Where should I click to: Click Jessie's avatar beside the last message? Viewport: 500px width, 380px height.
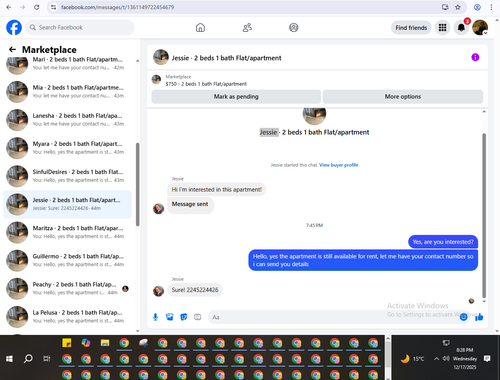pos(158,291)
